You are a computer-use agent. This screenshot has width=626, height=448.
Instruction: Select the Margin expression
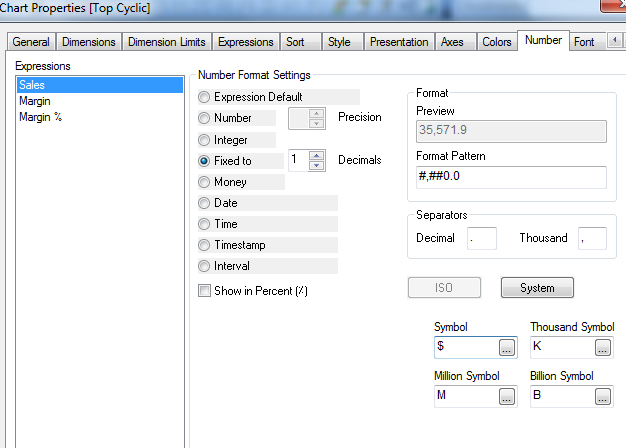[35, 101]
